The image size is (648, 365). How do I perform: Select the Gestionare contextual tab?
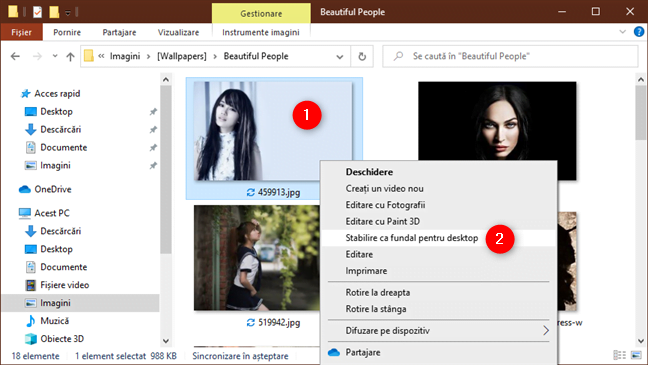tap(261, 13)
